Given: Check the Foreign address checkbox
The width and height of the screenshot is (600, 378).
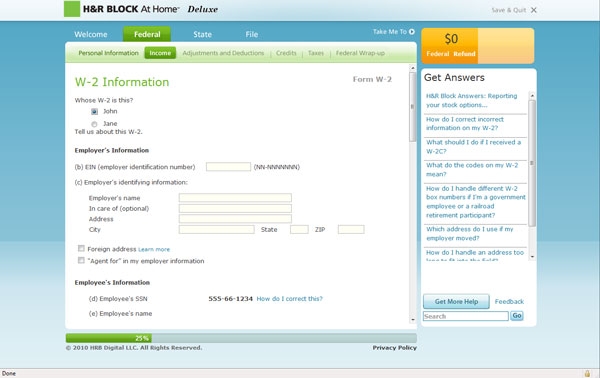Looking at the screenshot, I should click(x=81, y=249).
